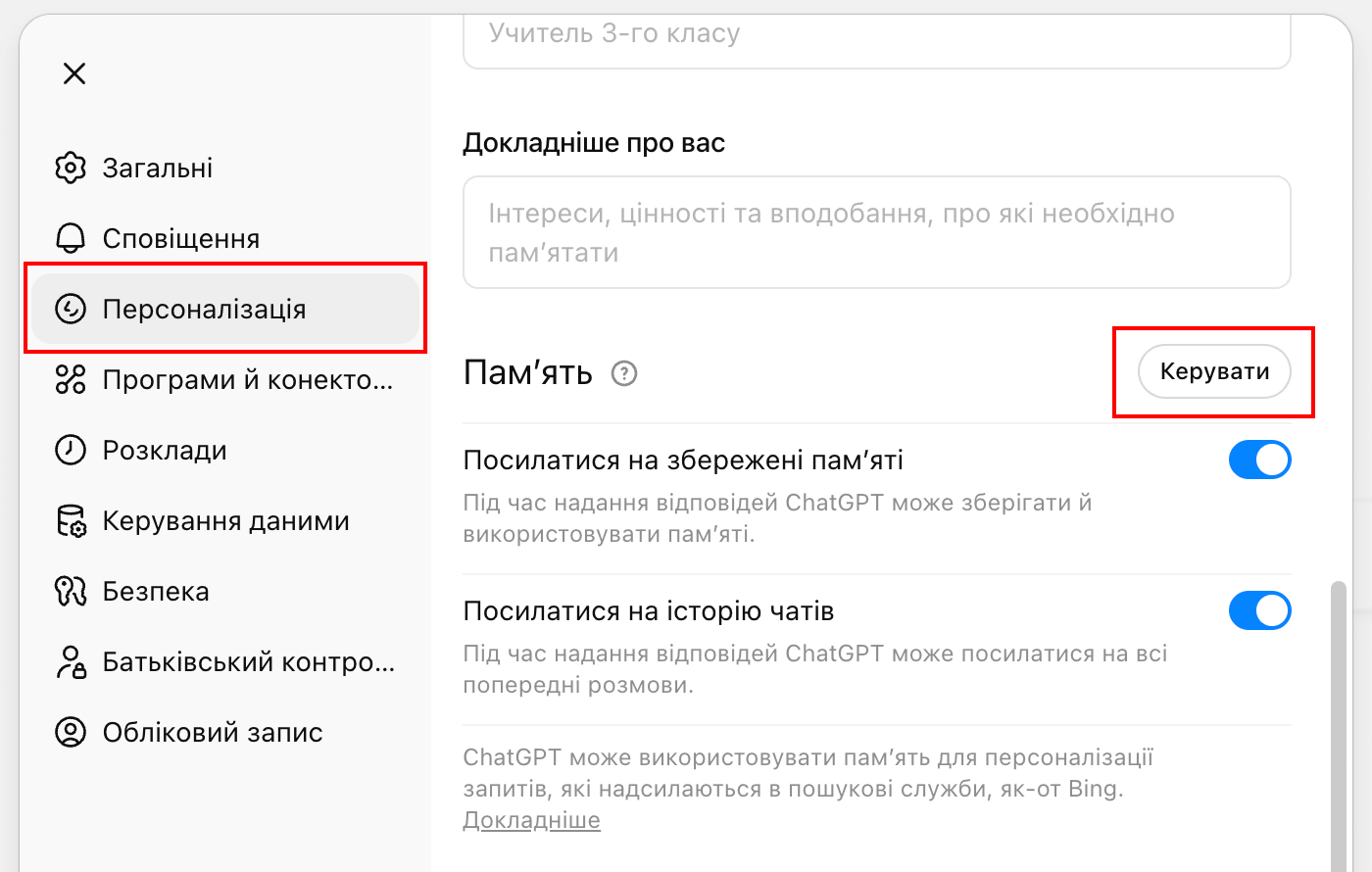The width and height of the screenshot is (1372, 872).
Task: Click the Безпека security key icon
Action: click(71, 592)
